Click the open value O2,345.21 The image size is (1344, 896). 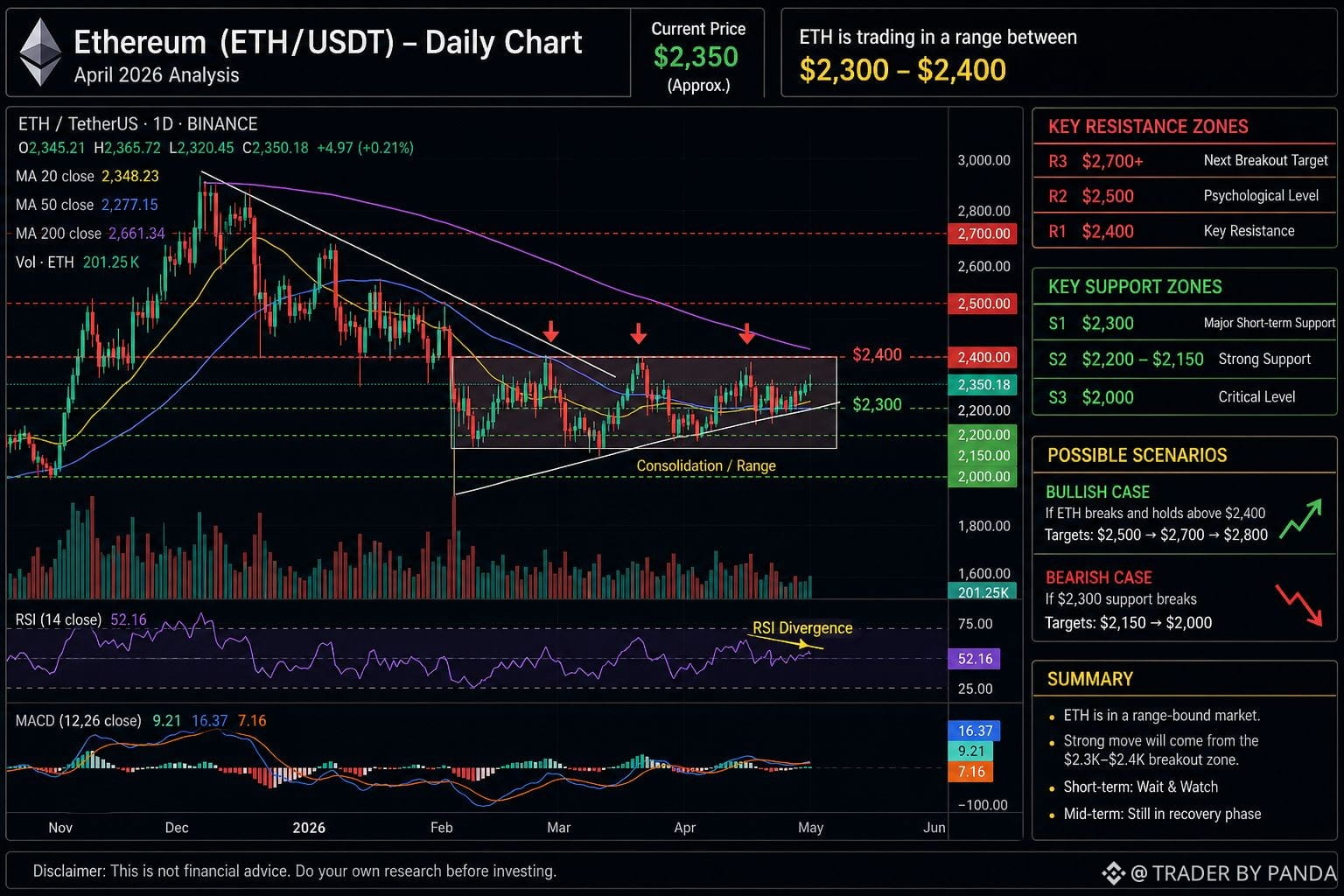click(52, 148)
